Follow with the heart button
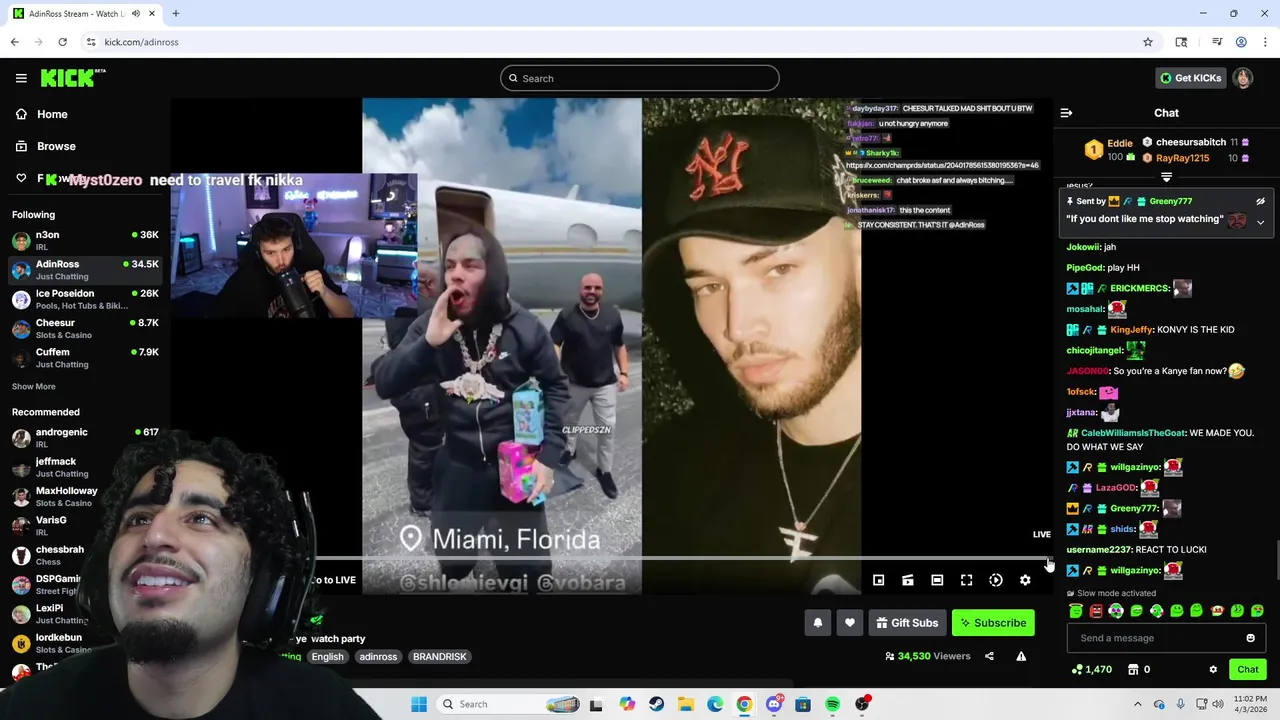Image resolution: width=1280 pixels, height=720 pixels. 849,623
